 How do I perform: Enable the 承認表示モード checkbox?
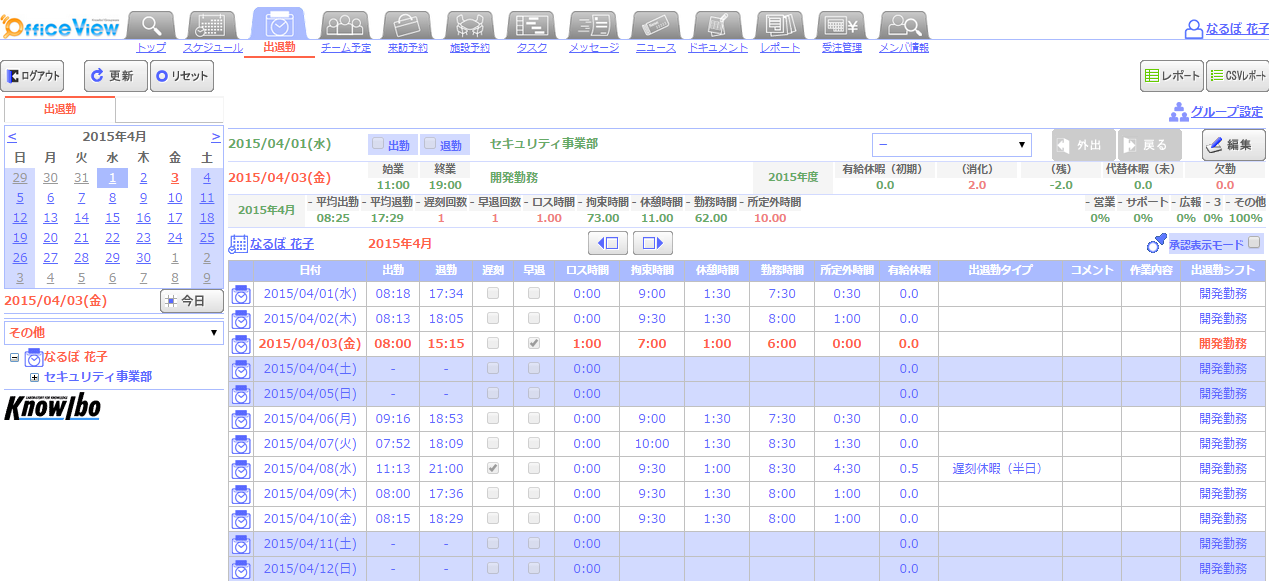coord(1254,243)
